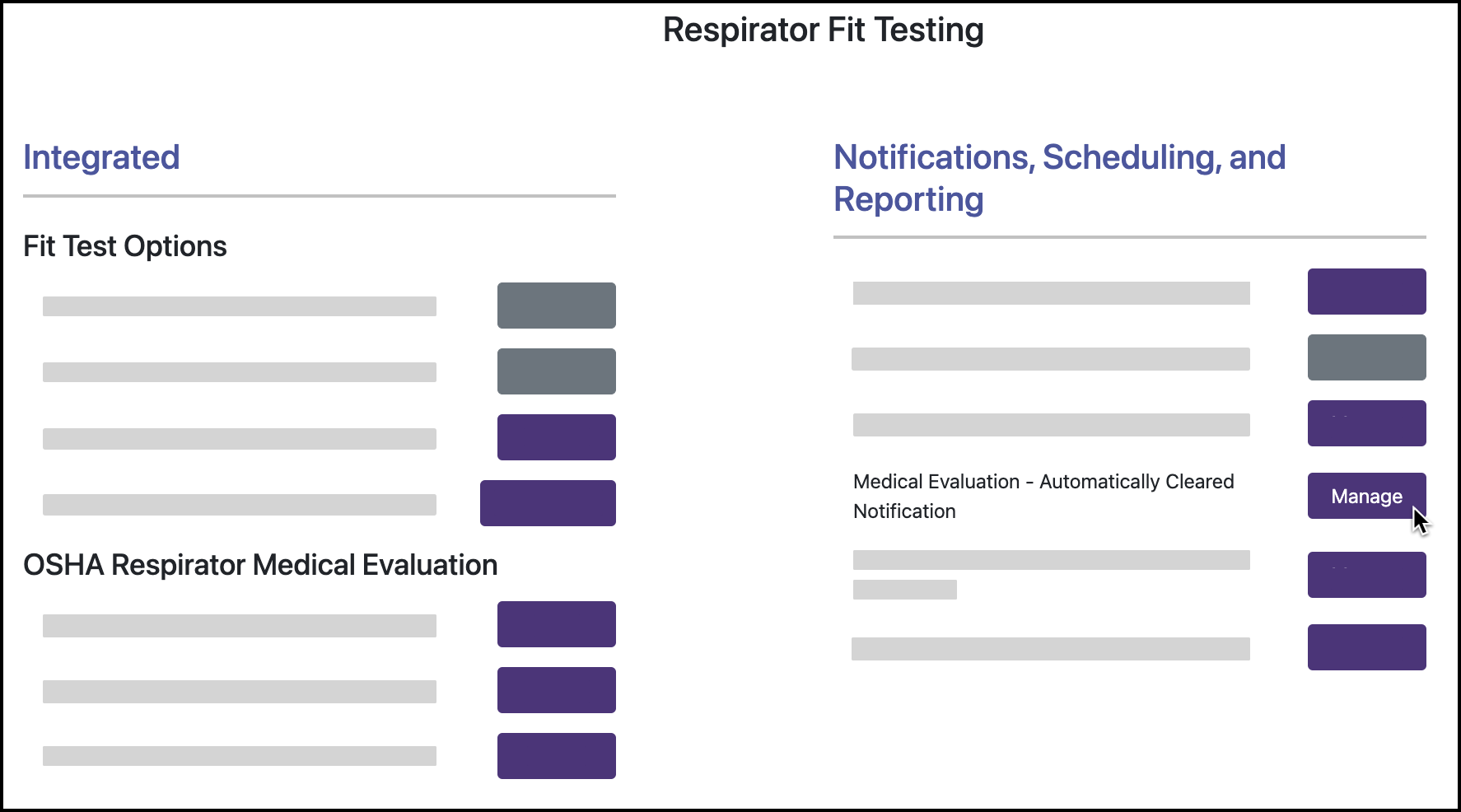The image size is (1461, 812).
Task: Click the second gray button in Fit Test Options
Action: (556, 371)
